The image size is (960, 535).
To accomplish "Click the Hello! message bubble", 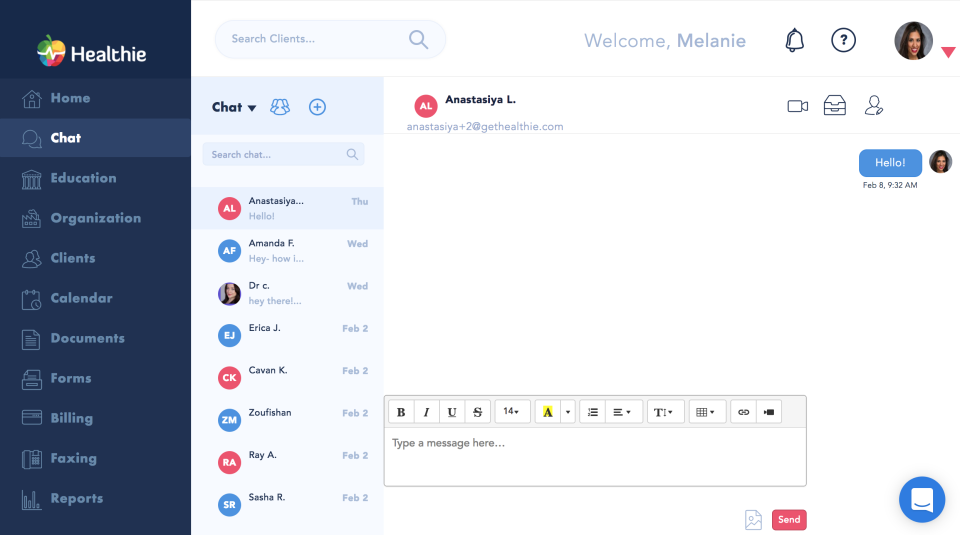I will pyautogui.click(x=890, y=163).
